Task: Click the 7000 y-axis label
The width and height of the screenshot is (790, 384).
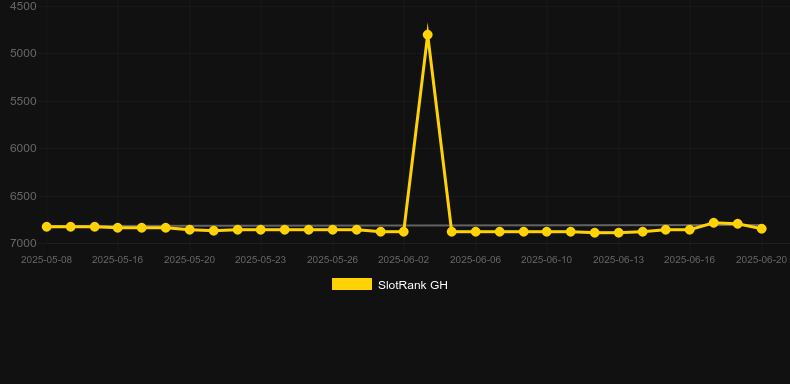Action: click(23, 243)
